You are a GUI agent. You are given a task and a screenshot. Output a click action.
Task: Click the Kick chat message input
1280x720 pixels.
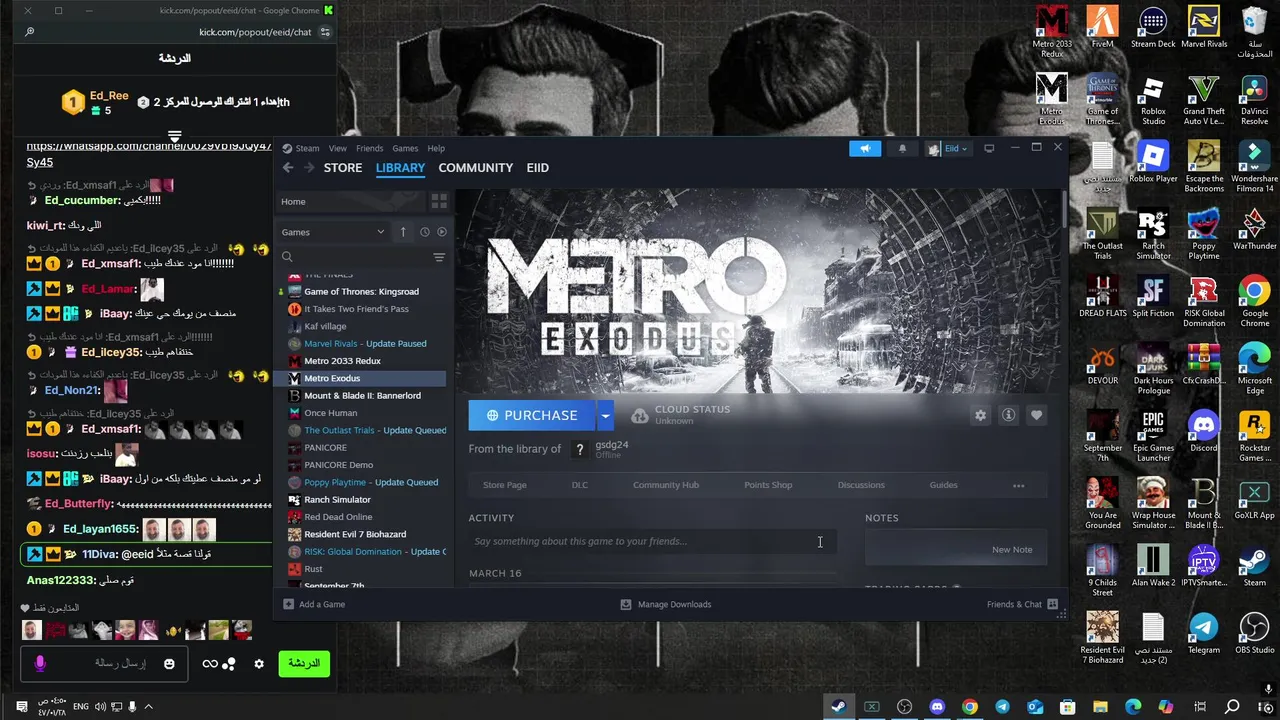(x=104, y=663)
